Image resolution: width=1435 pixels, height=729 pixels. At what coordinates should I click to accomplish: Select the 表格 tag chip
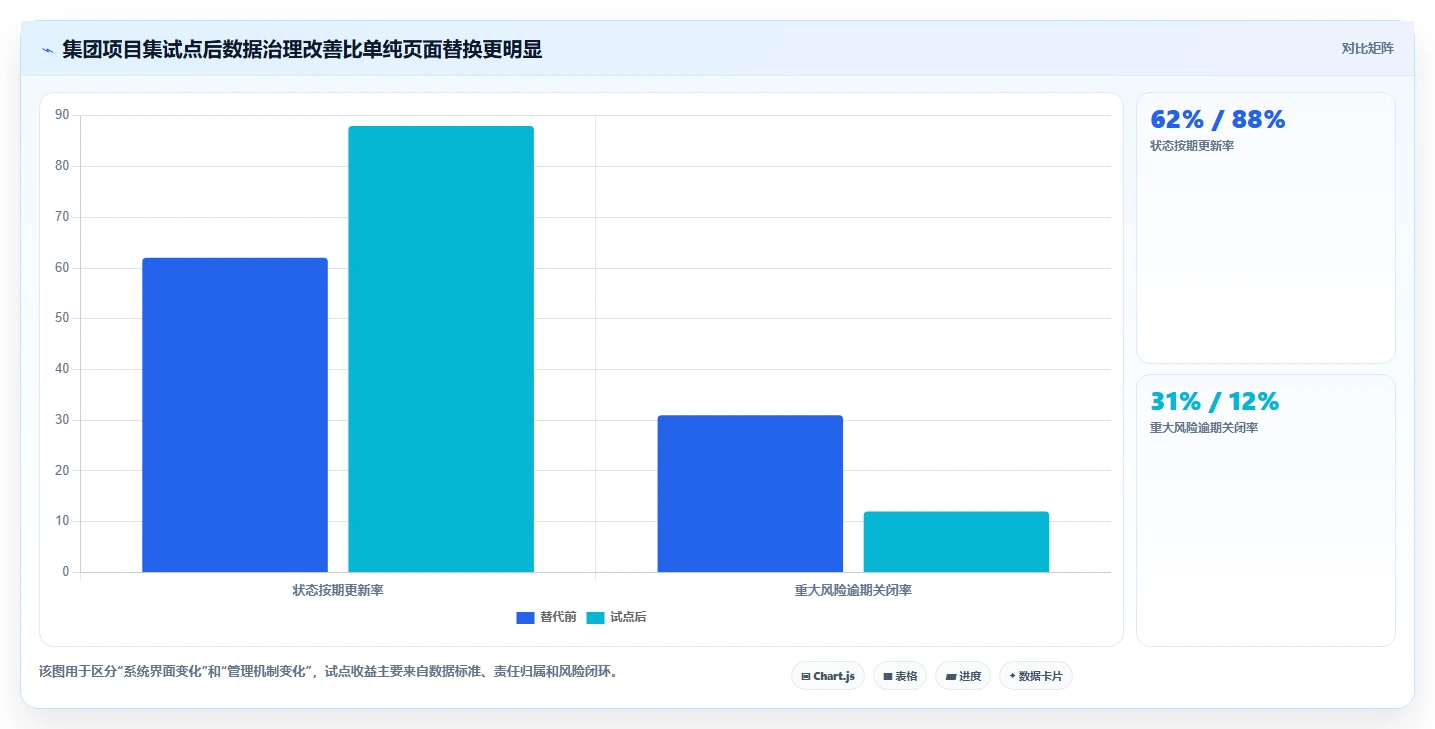coord(900,676)
